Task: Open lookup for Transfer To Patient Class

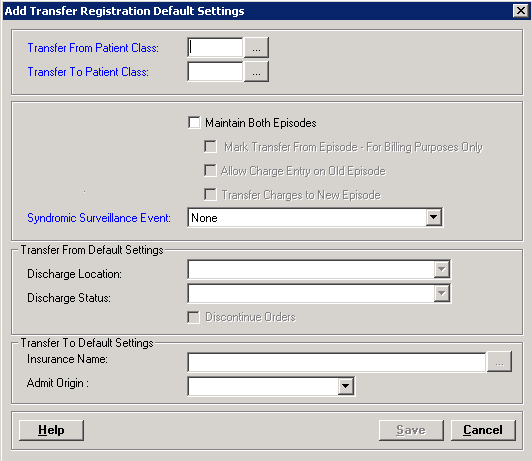Action: click(x=256, y=72)
